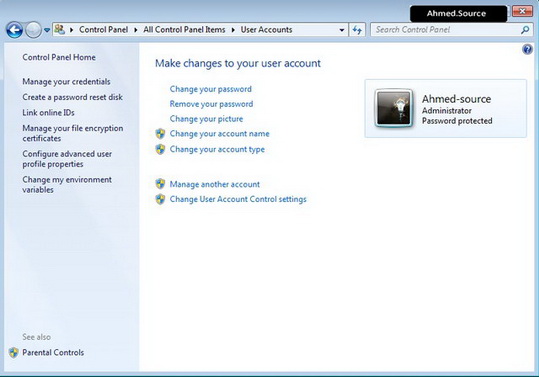Open Remove your password link
This screenshot has height=377, width=539.
211,104
